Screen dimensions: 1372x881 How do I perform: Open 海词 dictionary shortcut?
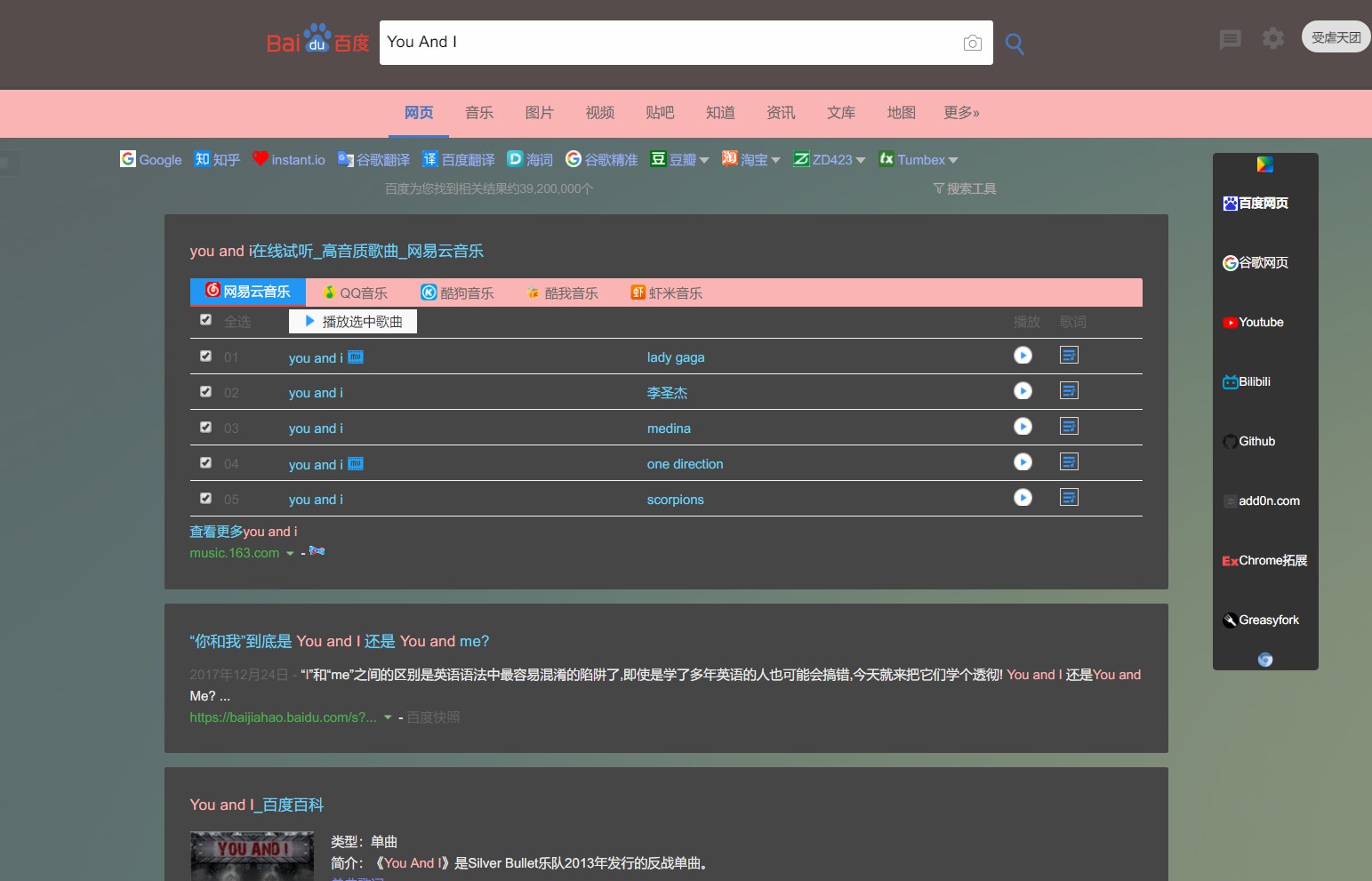click(x=530, y=159)
